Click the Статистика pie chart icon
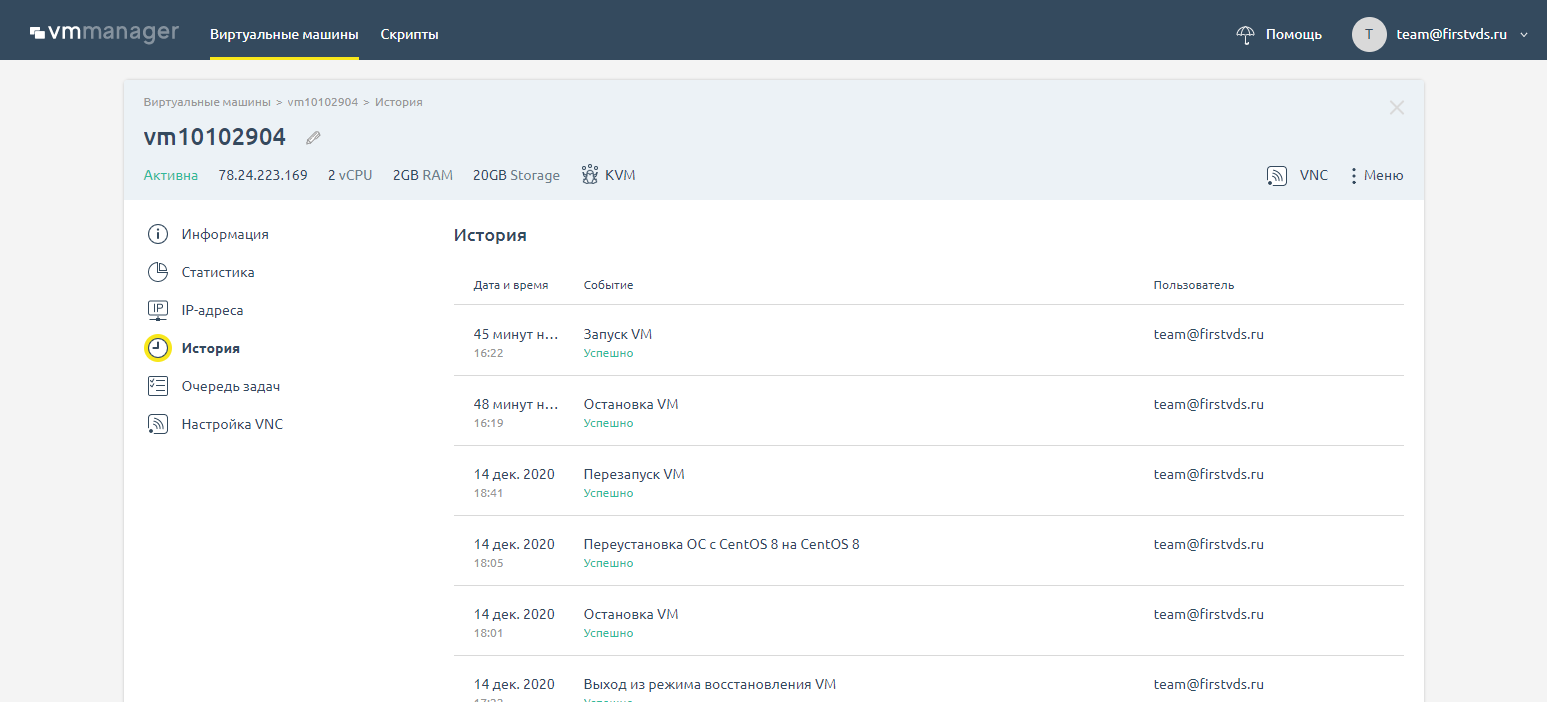1547x702 pixels. pos(158,272)
